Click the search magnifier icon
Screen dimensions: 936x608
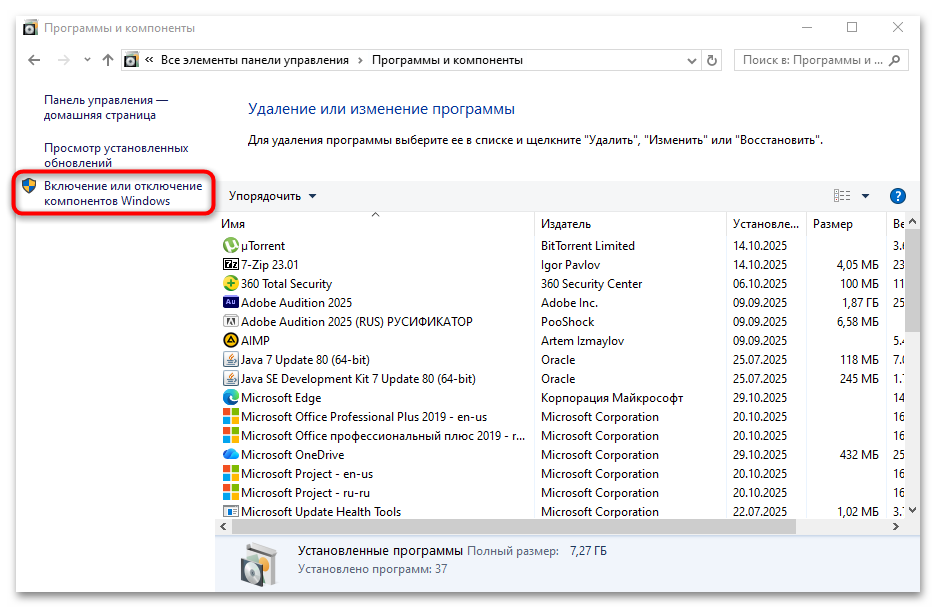[894, 60]
